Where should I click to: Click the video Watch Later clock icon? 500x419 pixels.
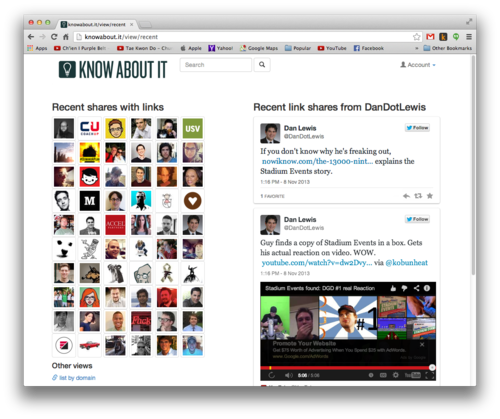(371, 375)
